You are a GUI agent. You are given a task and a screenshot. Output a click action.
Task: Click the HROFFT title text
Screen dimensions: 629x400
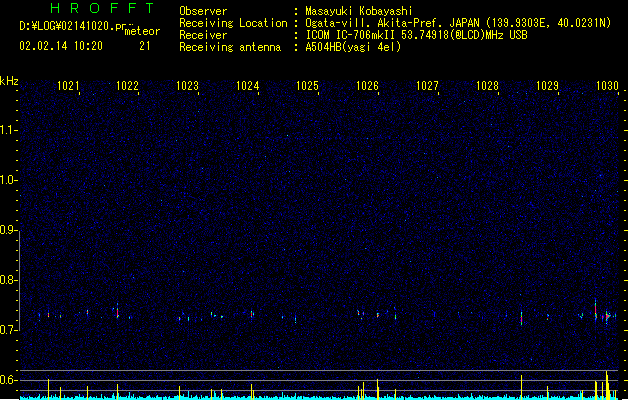click(102, 8)
